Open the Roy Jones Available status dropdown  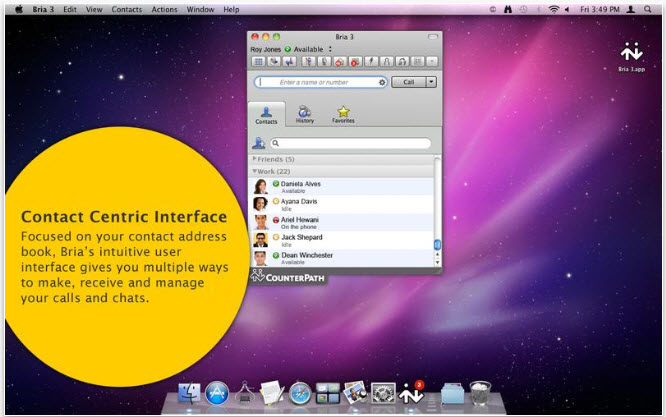(x=332, y=47)
